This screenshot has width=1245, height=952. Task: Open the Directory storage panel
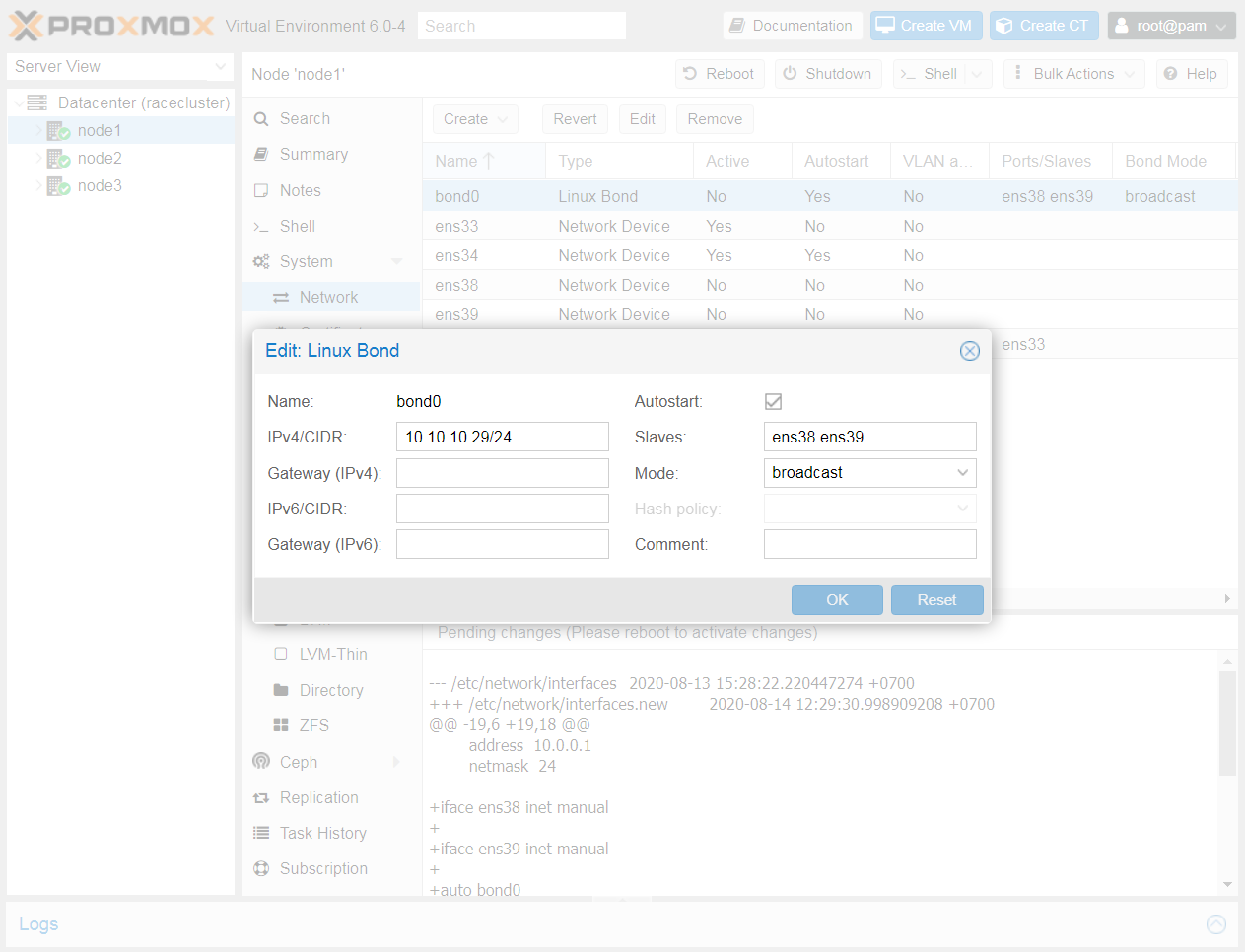click(331, 690)
